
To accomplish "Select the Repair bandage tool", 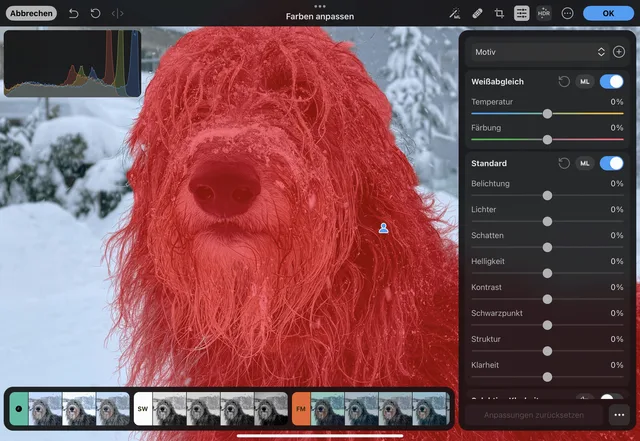I will coord(477,13).
